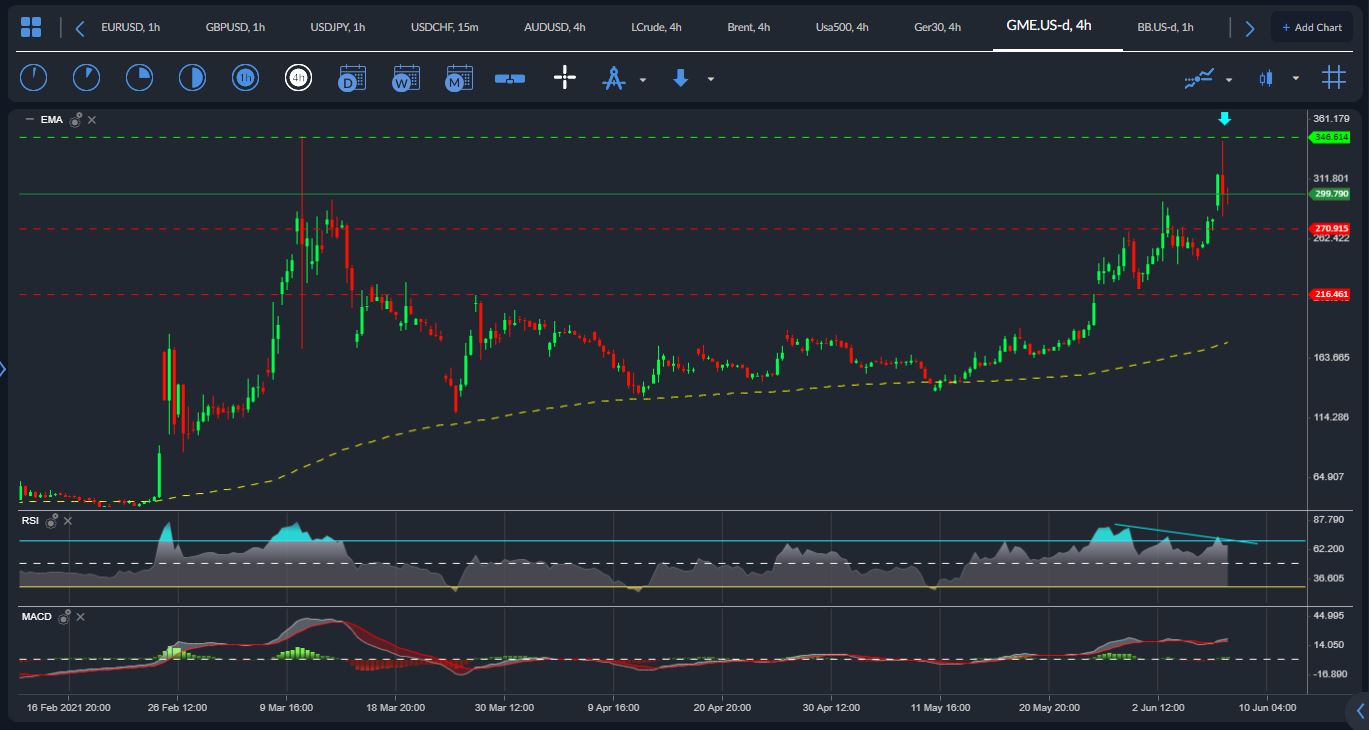
Task: Collapse the EMA indicator with minus
Action: pos(29,120)
